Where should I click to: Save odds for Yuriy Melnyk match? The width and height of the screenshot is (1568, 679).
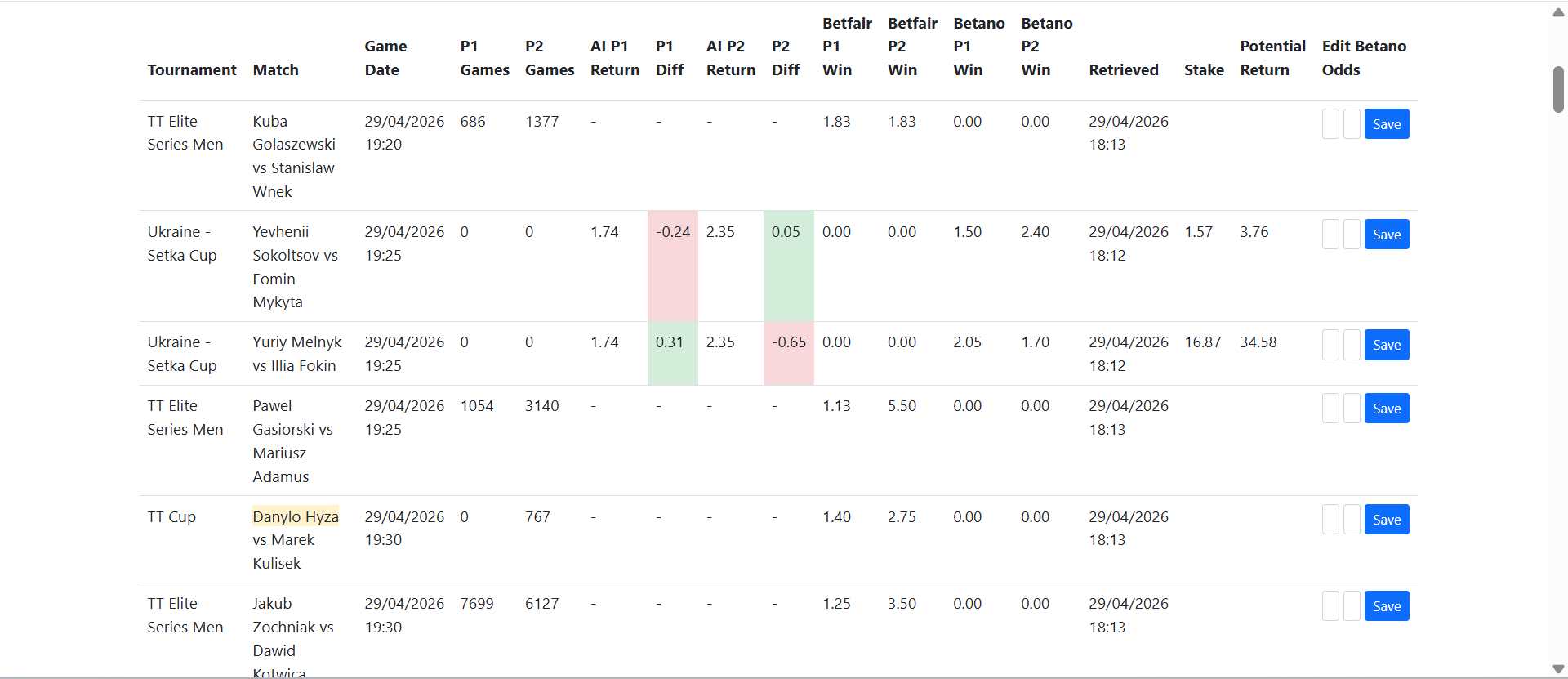tap(1387, 345)
